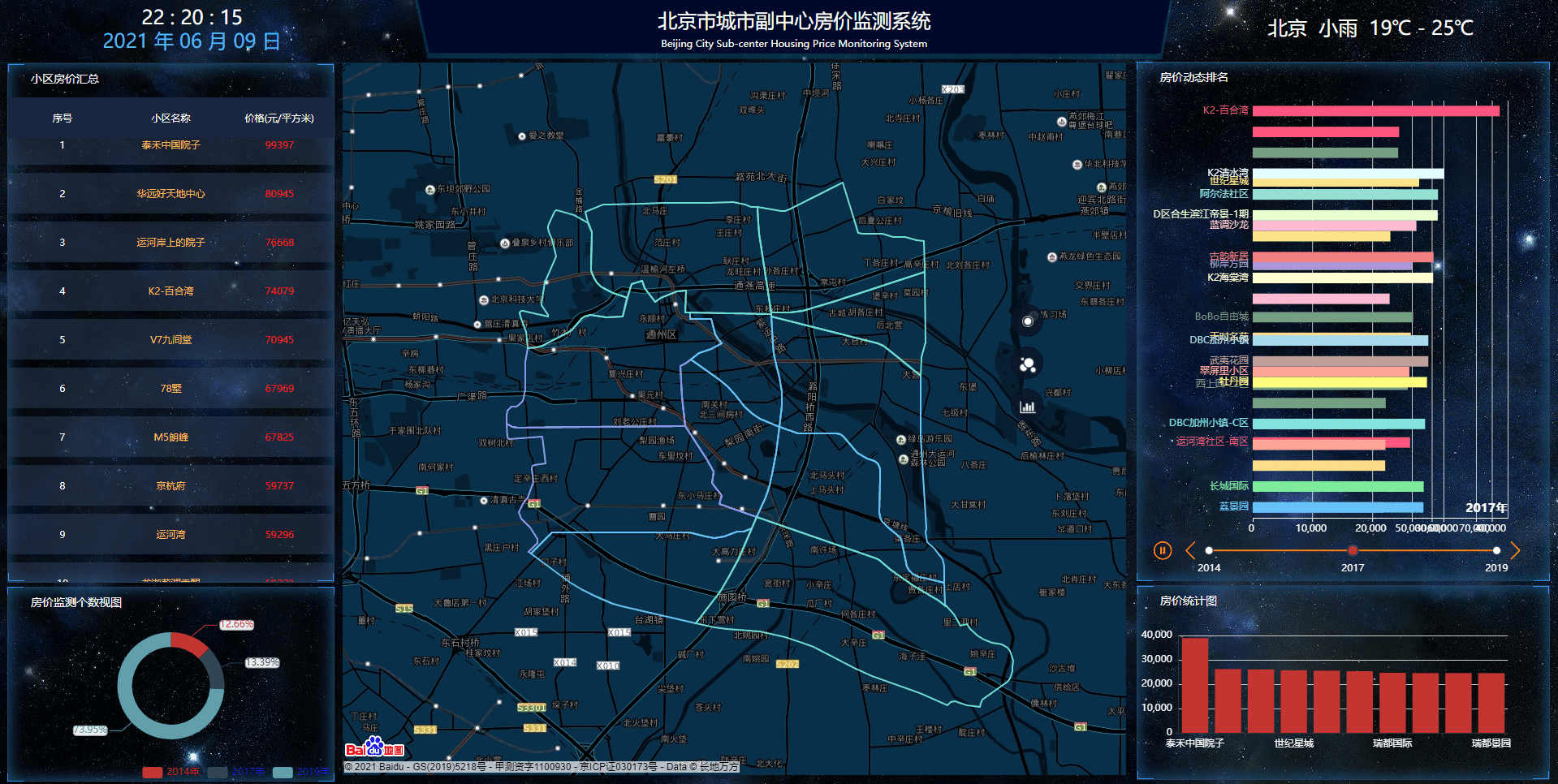Click the K2-百合湾 ranking bar

(1375, 111)
